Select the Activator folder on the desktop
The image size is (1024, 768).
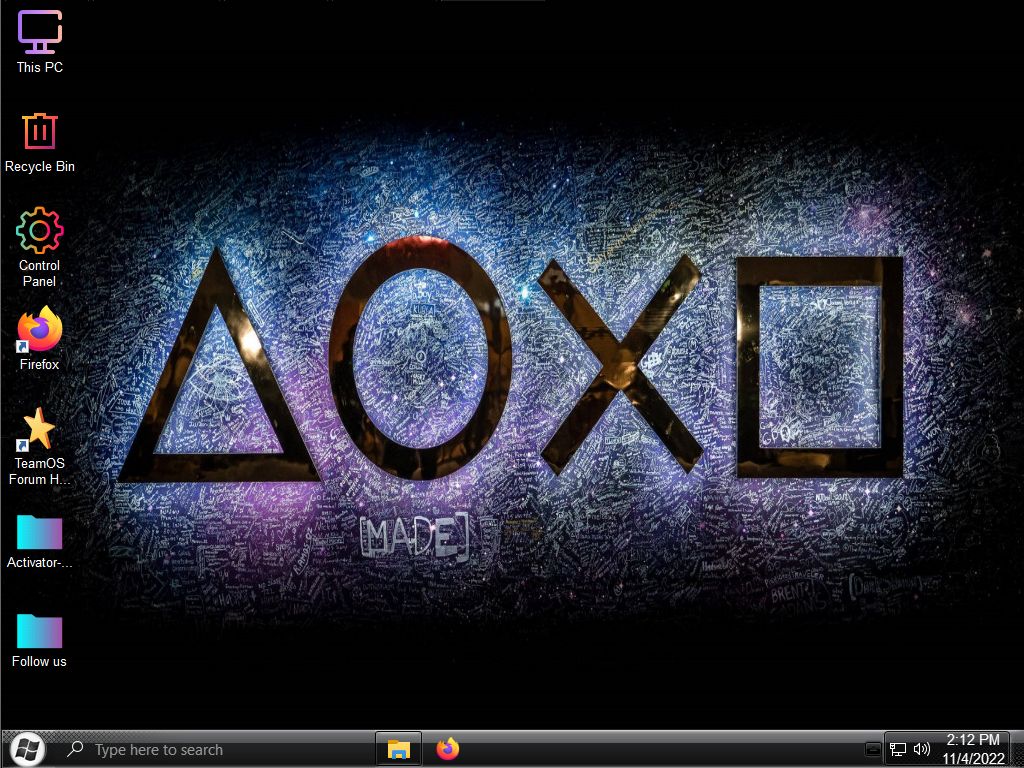[39, 542]
